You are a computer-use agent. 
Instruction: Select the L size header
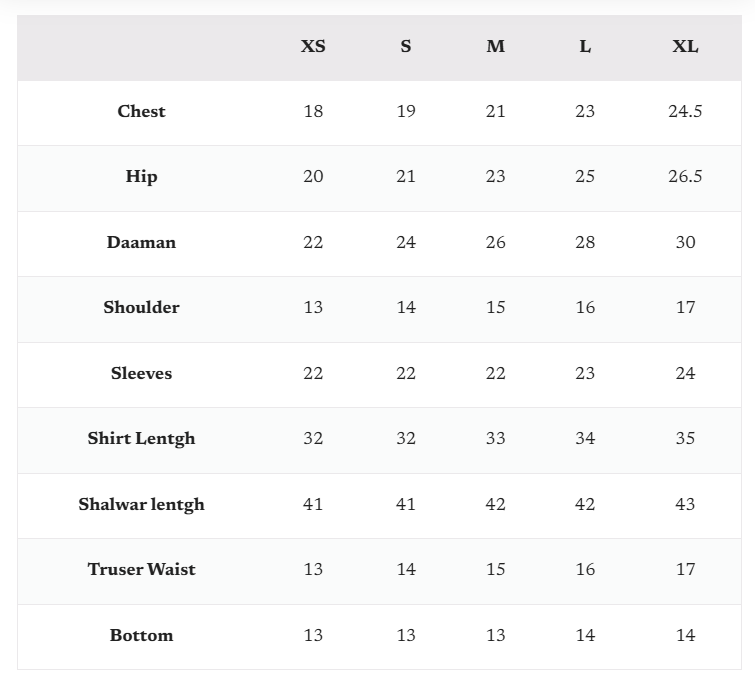click(585, 47)
